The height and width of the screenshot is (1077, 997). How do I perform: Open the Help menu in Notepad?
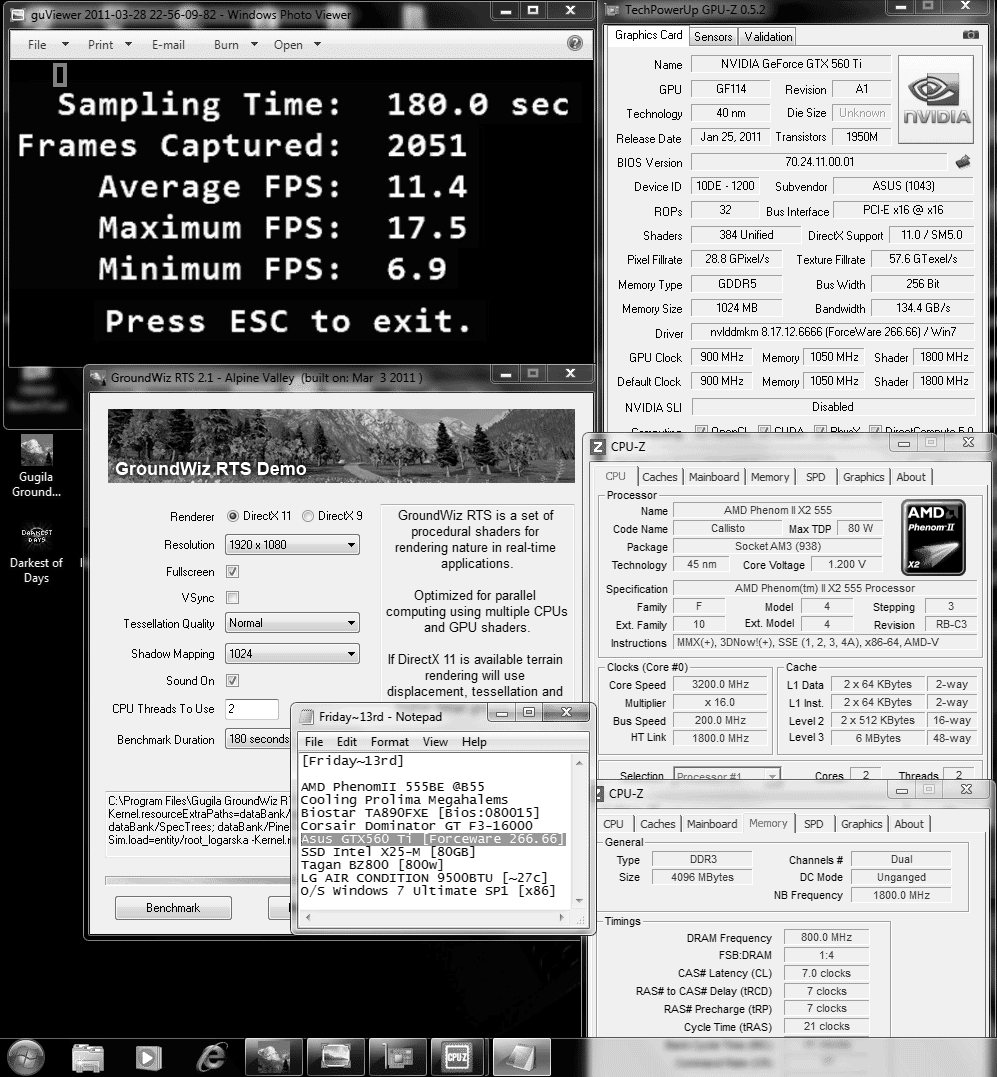pos(474,742)
